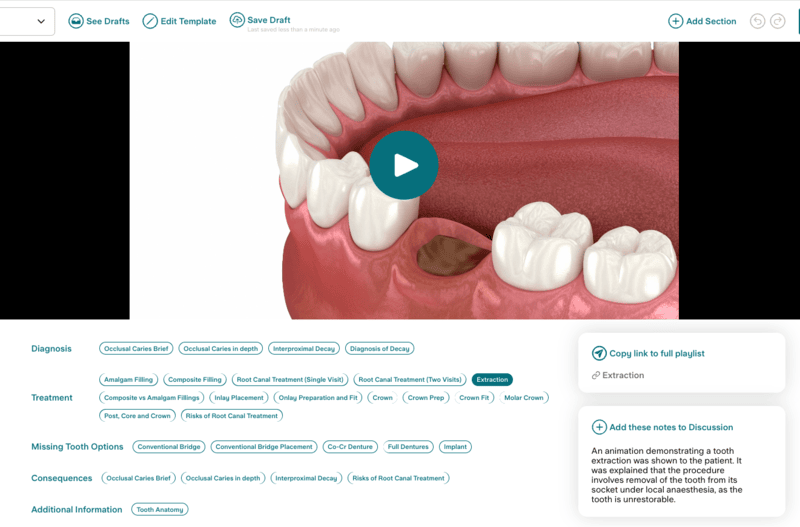Click 'Last saved less than a minute ago'

(293, 30)
